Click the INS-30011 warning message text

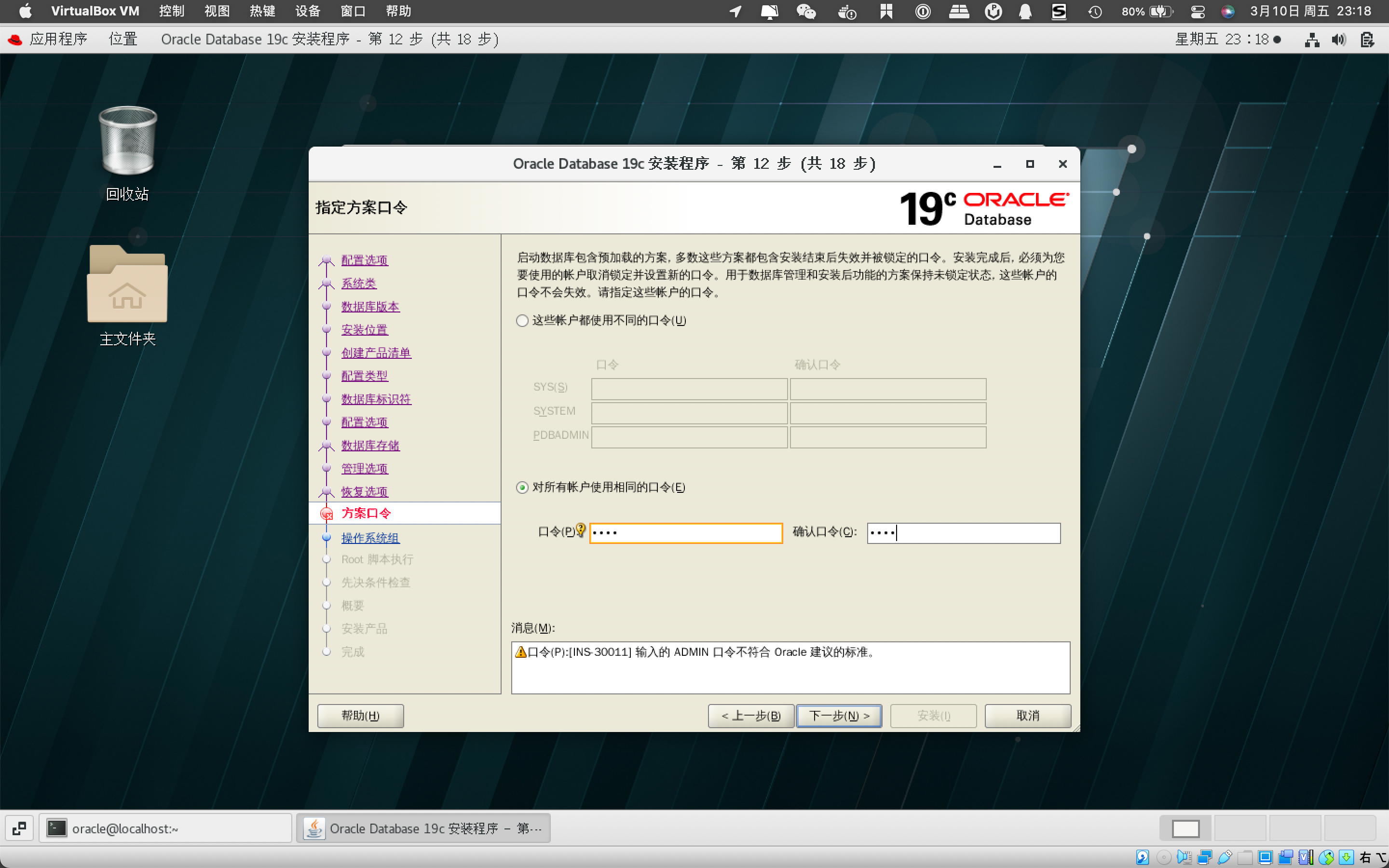tap(701, 652)
